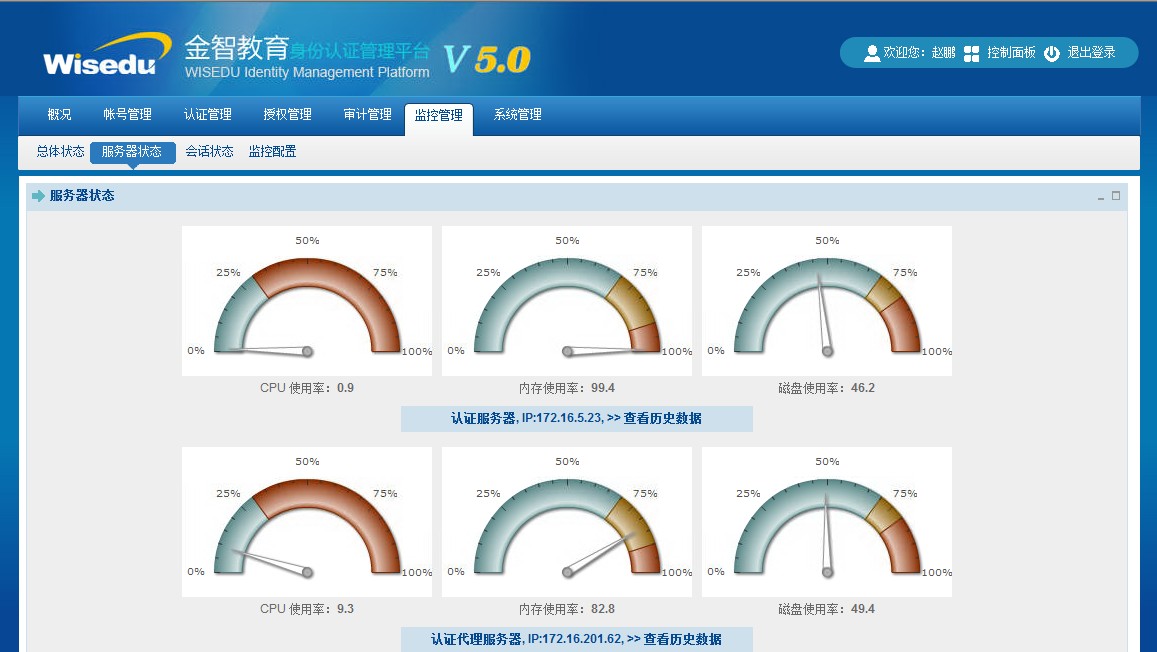Switch to 帐号管理 tab

click(x=127, y=115)
